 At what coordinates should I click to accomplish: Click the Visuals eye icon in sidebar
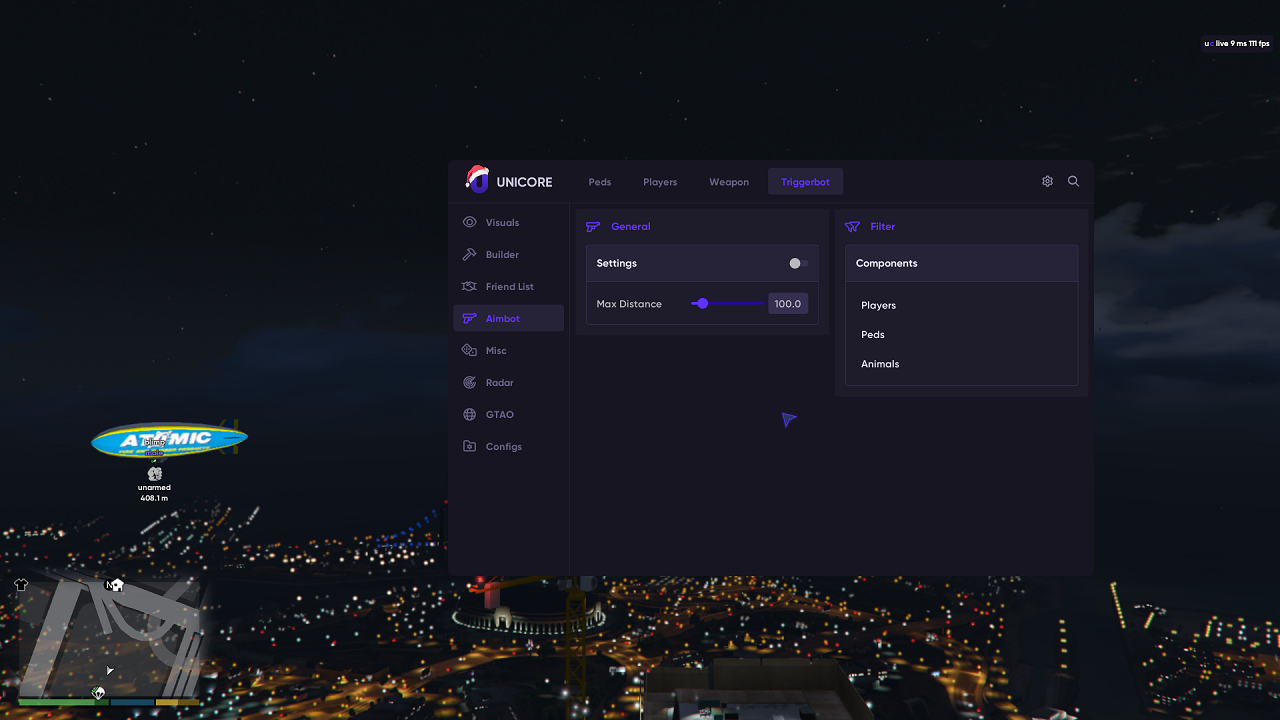click(469, 222)
